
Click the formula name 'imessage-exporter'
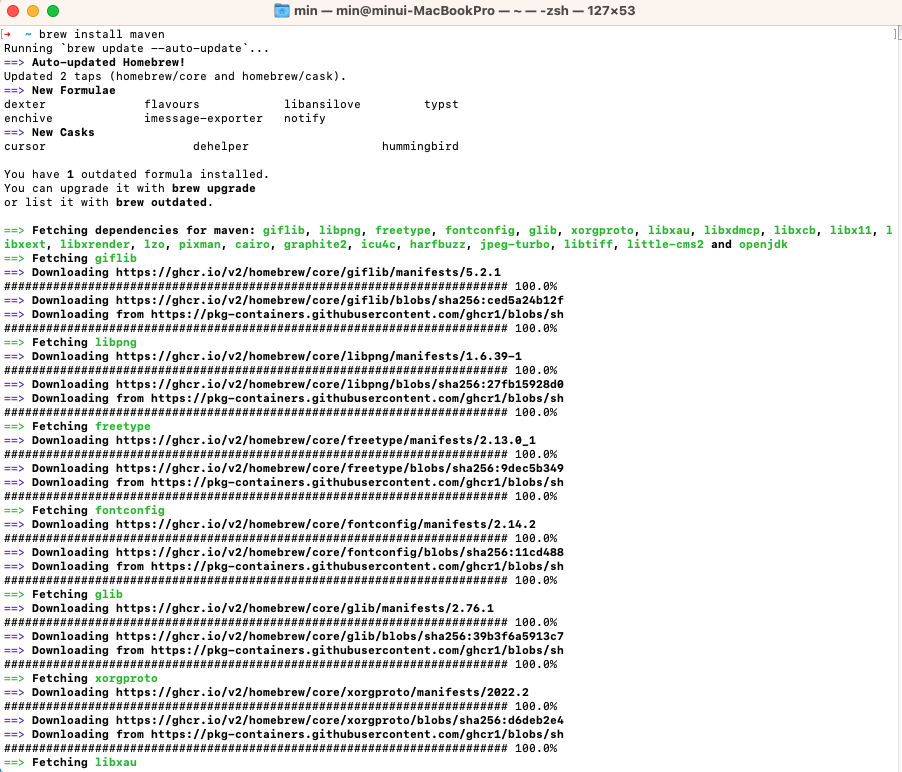coord(203,118)
